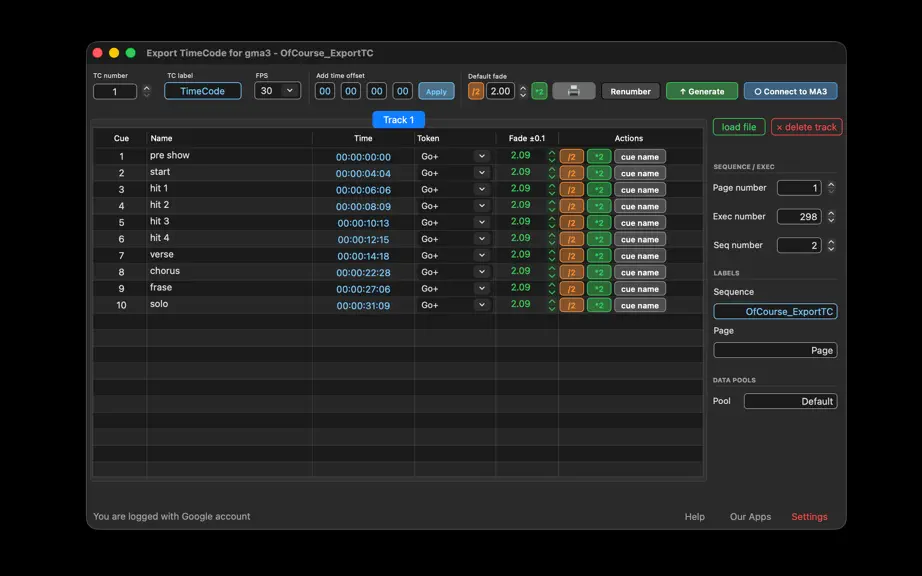Viewport: 922px width, 576px height.
Task: Double fade for chorus cue
Action: (x=599, y=272)
